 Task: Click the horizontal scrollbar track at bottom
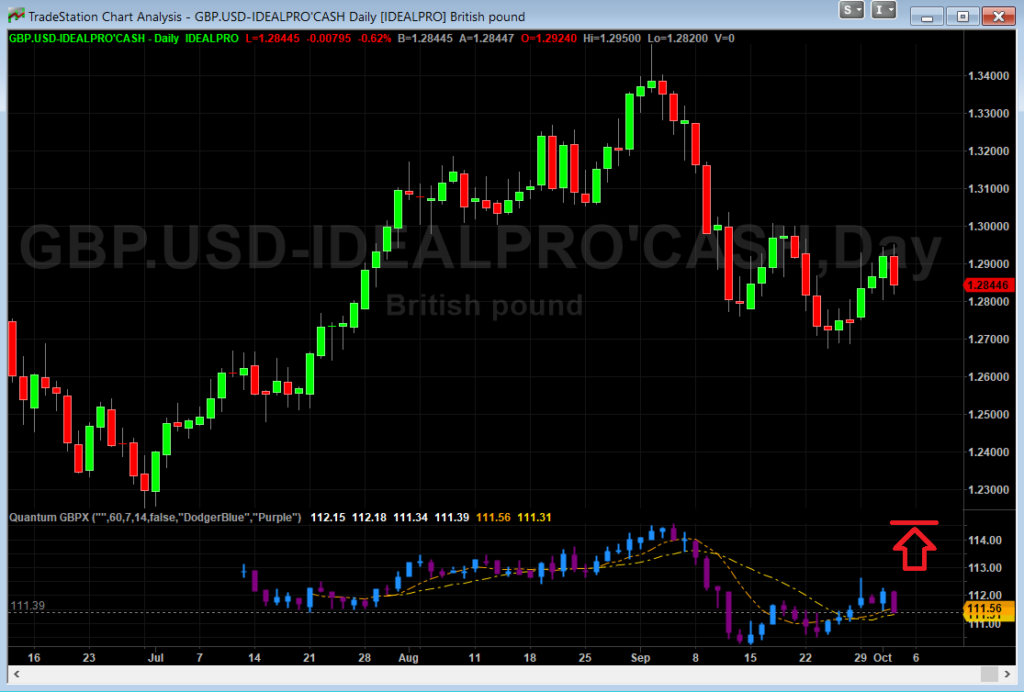coord(500,674)
